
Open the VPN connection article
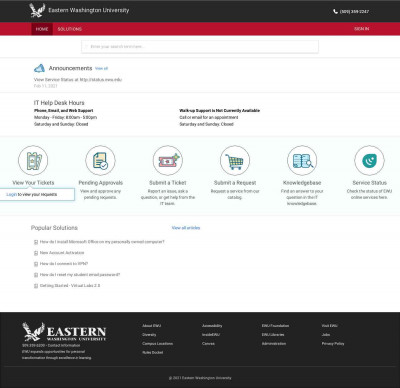64,264
